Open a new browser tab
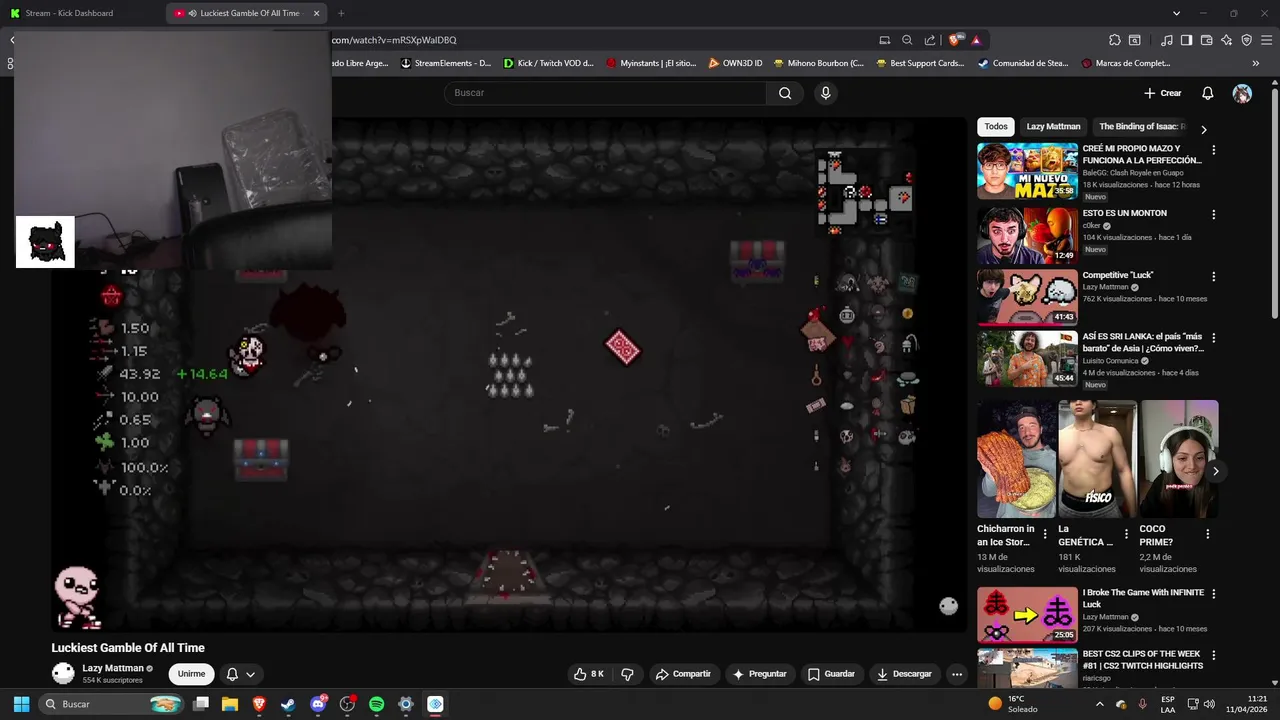The image size is (1280, 720). click(x=341, y=13)
